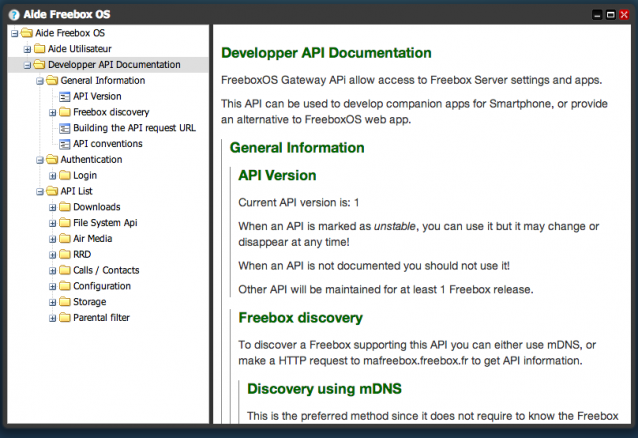Click the Calls / Contacts folder icon
638x438 pixels.
(65, 270)
